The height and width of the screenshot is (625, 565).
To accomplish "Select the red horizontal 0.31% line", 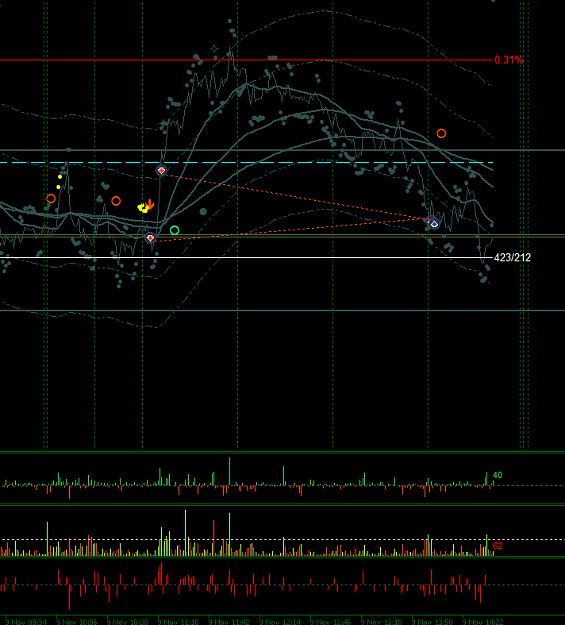I will pyautogui.click(x=246, y=60).
